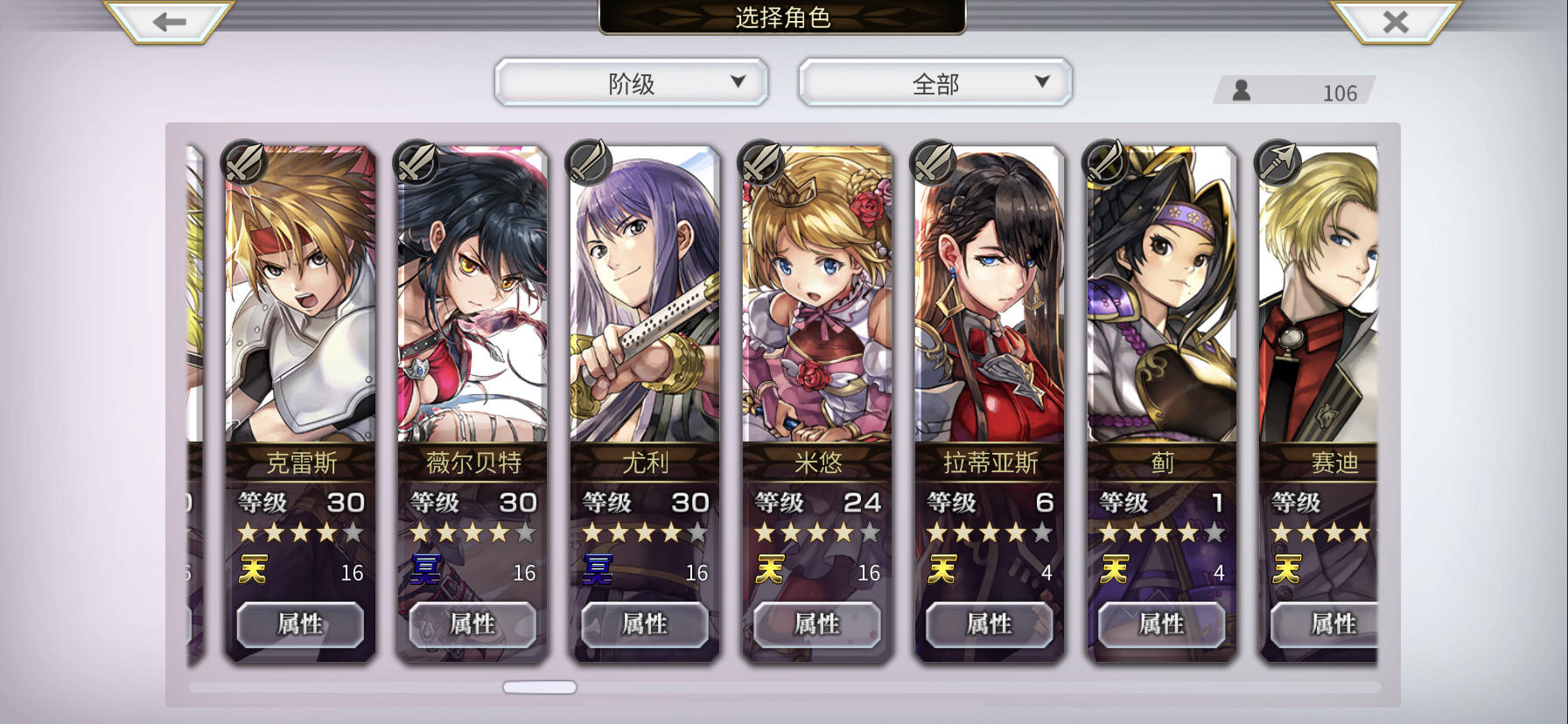Screen dimensions: 1568x724
Task: Open 属性 for 克雷斯
Action: [300, 624]
